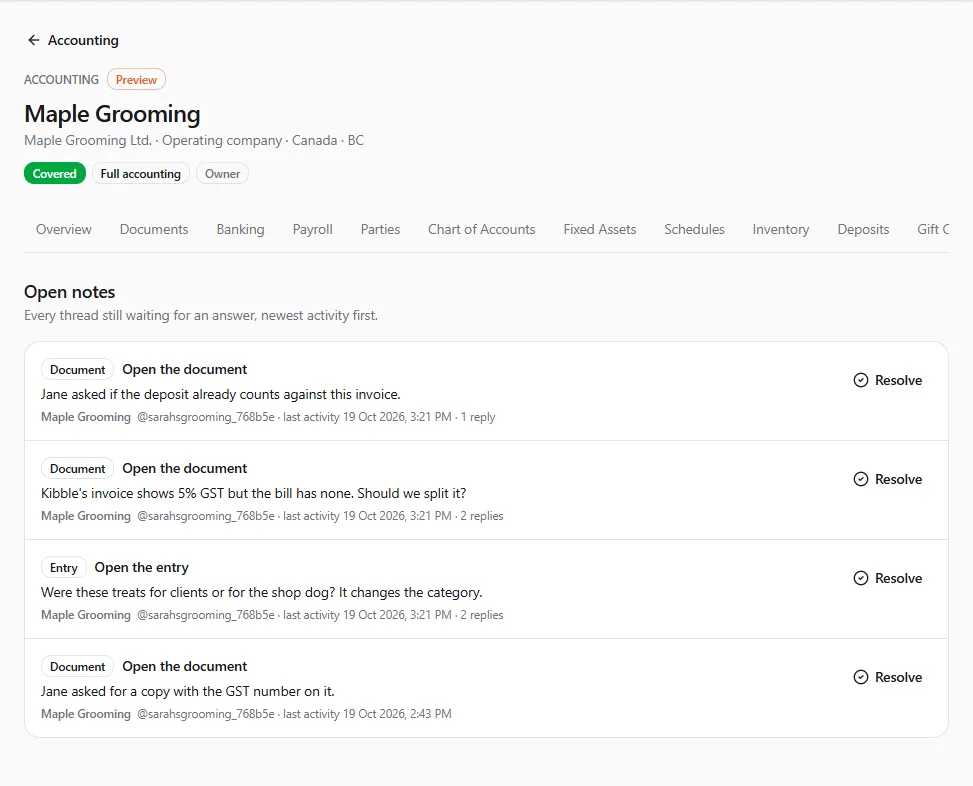Open the document for the GST number note
This screenshot has width=973, height=786.
(184, 666)
